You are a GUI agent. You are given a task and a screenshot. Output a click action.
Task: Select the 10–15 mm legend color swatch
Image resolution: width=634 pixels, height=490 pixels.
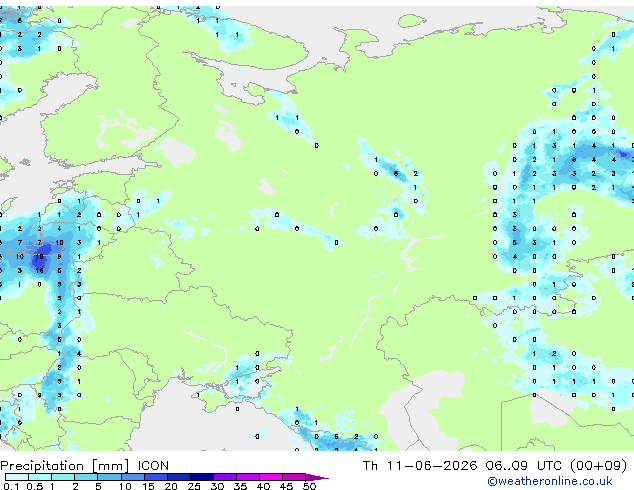click(132, 477)
